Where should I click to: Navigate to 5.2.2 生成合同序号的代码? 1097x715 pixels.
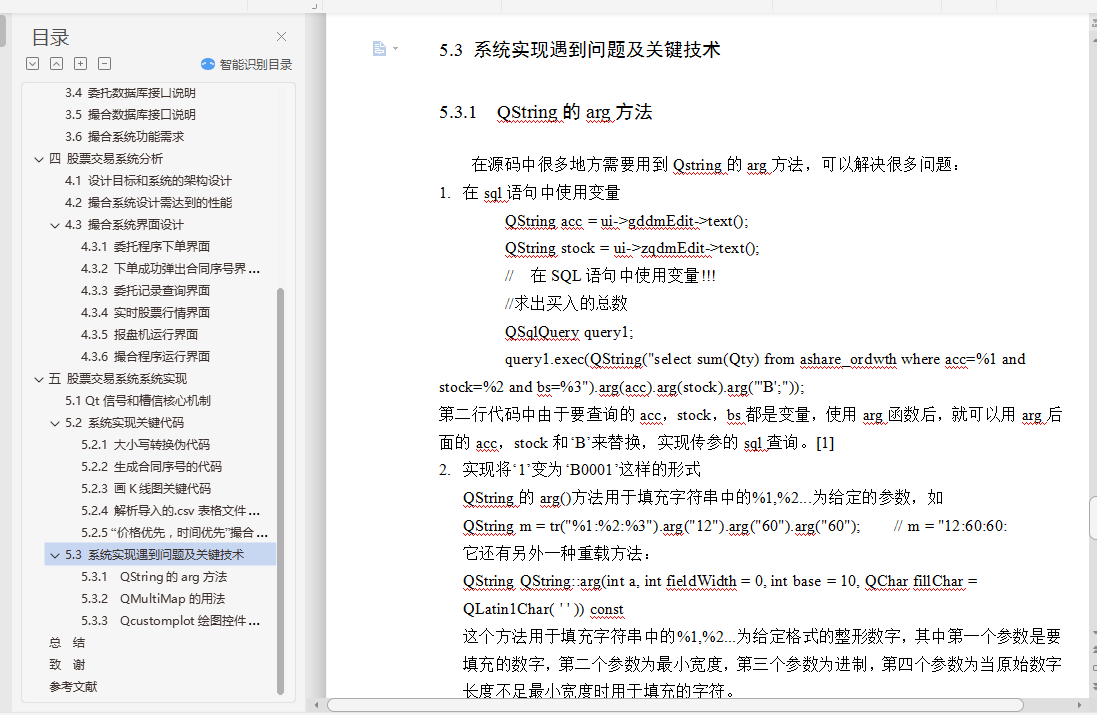151,467
